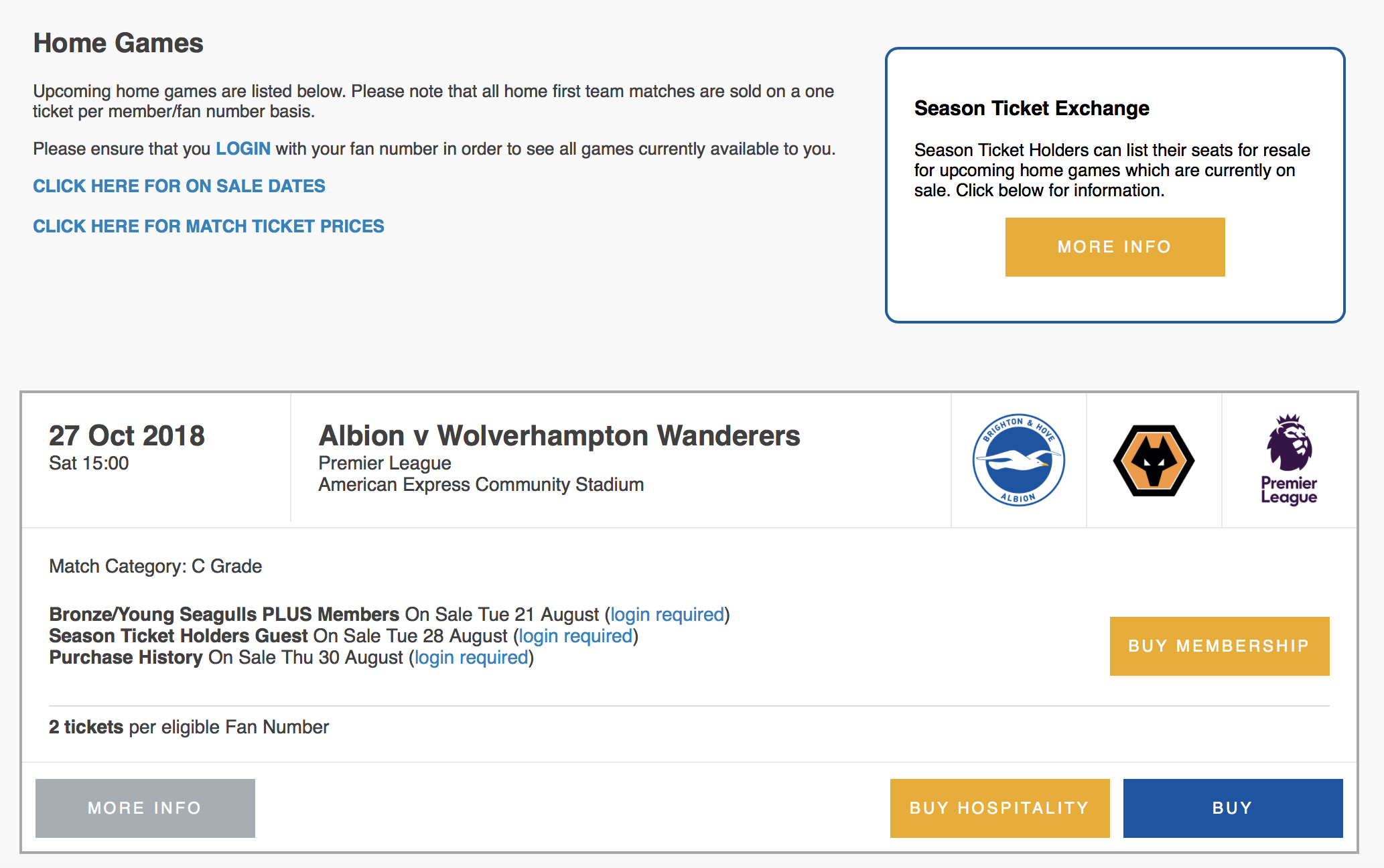Open CLICK HERE FOR MATCH TICKET PRICES
This screenshot has width=1384, height=868.
[x=208, y=226]
